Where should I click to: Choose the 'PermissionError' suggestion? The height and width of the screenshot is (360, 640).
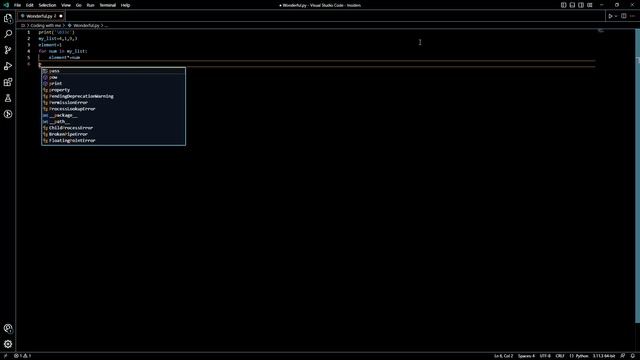113,102
